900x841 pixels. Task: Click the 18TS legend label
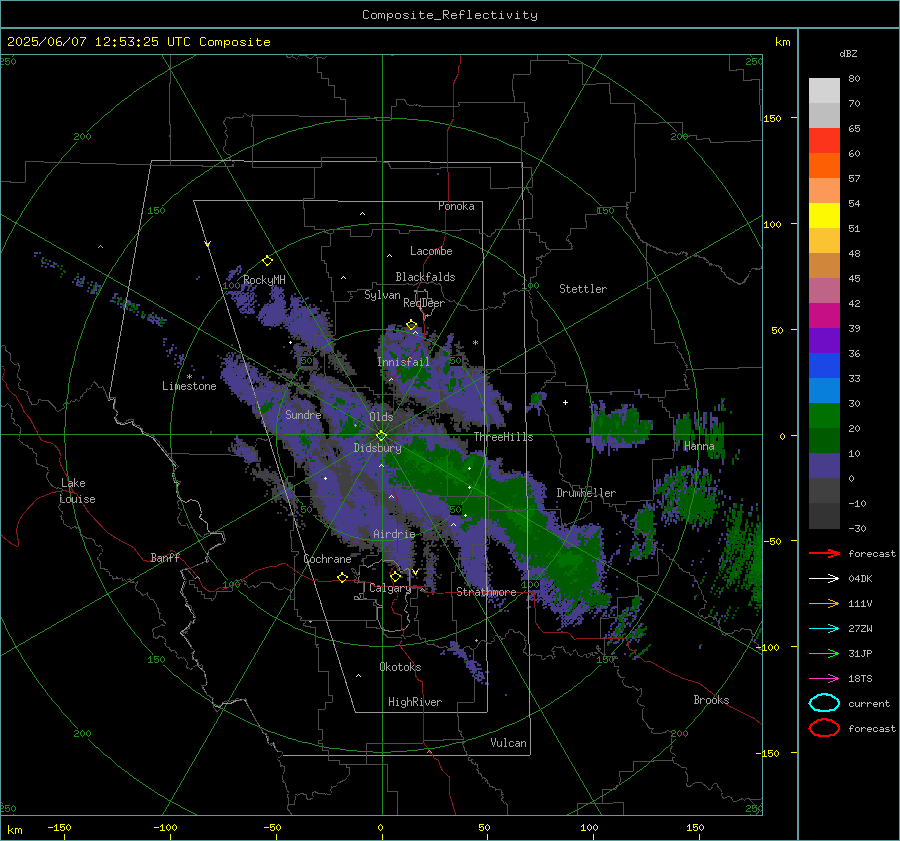(860, 679)
